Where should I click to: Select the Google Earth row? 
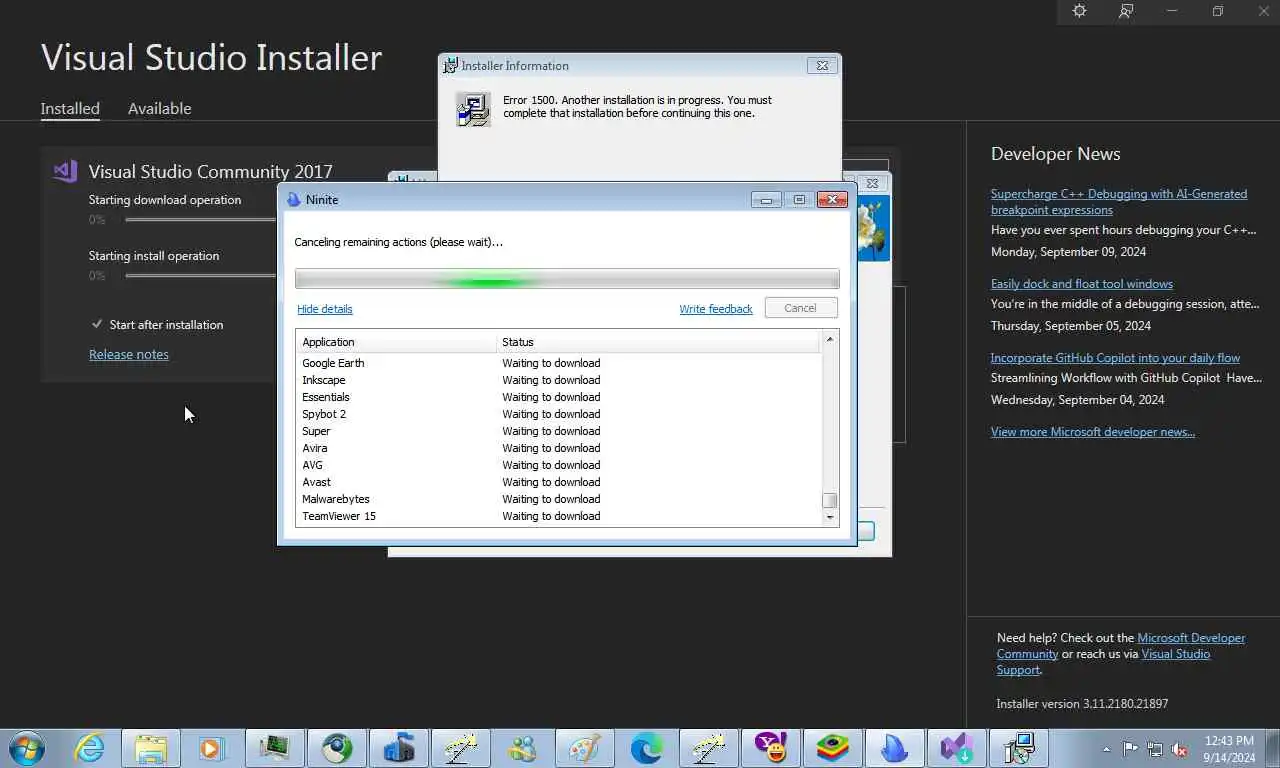(559, 363)
